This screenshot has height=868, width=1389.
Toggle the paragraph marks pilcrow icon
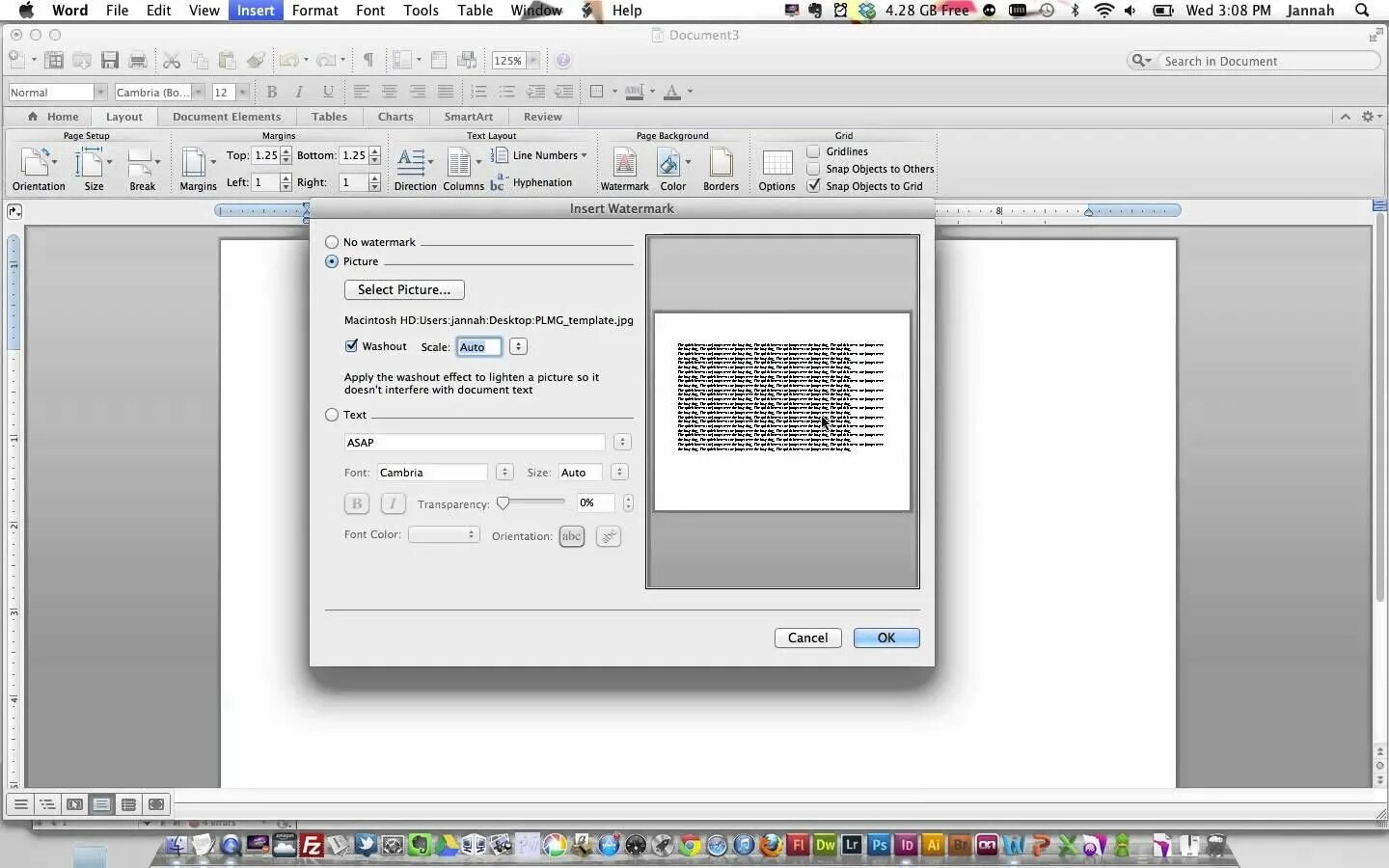368,61
